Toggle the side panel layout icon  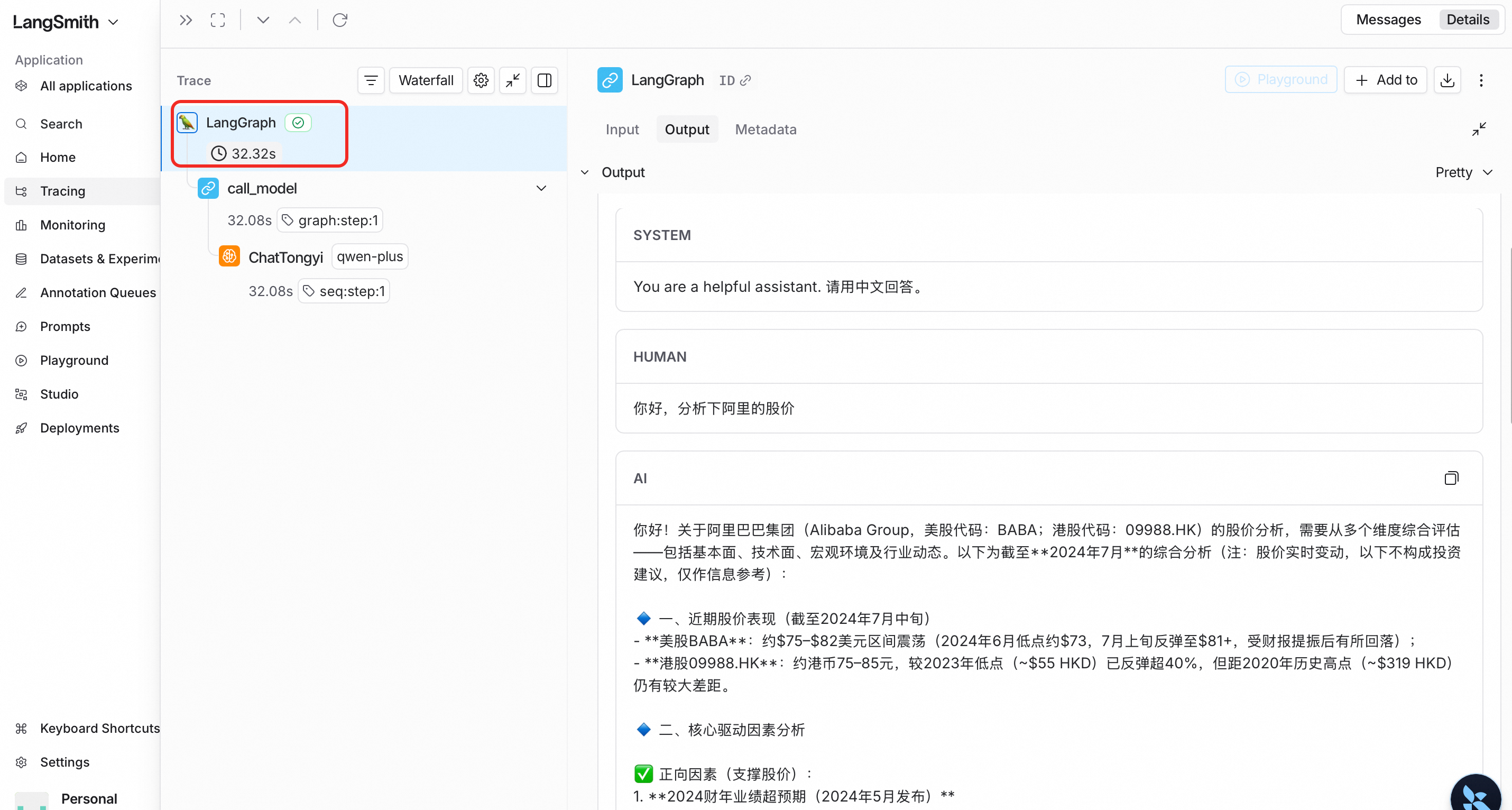point(544,80)
